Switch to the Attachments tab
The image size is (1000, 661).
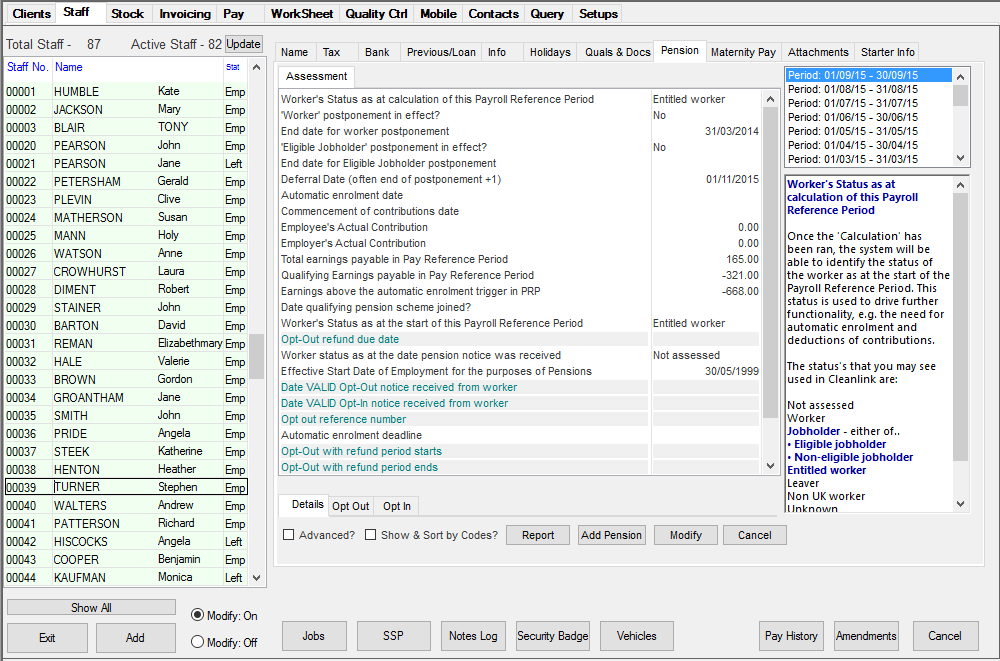(817, 51)
